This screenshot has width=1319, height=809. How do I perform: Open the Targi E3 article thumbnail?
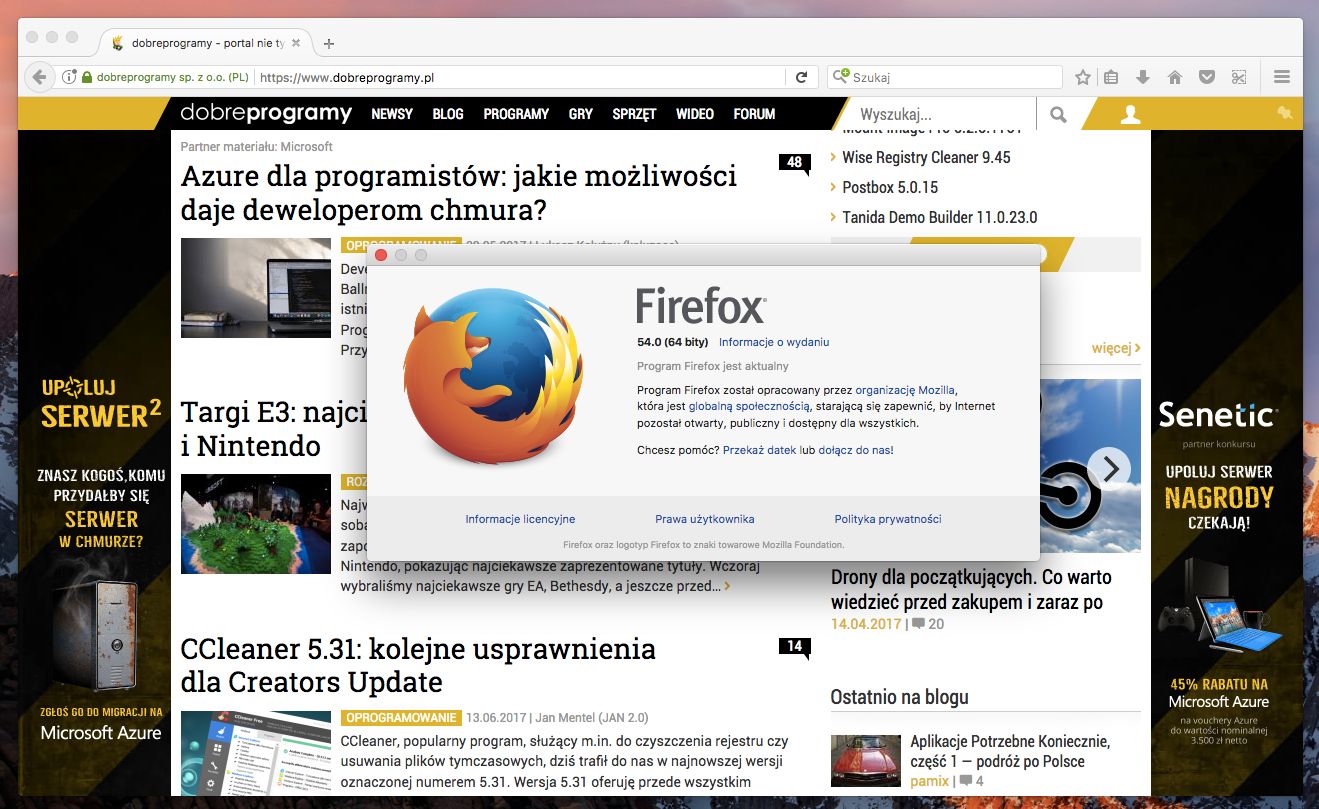(x=256, y=524)
